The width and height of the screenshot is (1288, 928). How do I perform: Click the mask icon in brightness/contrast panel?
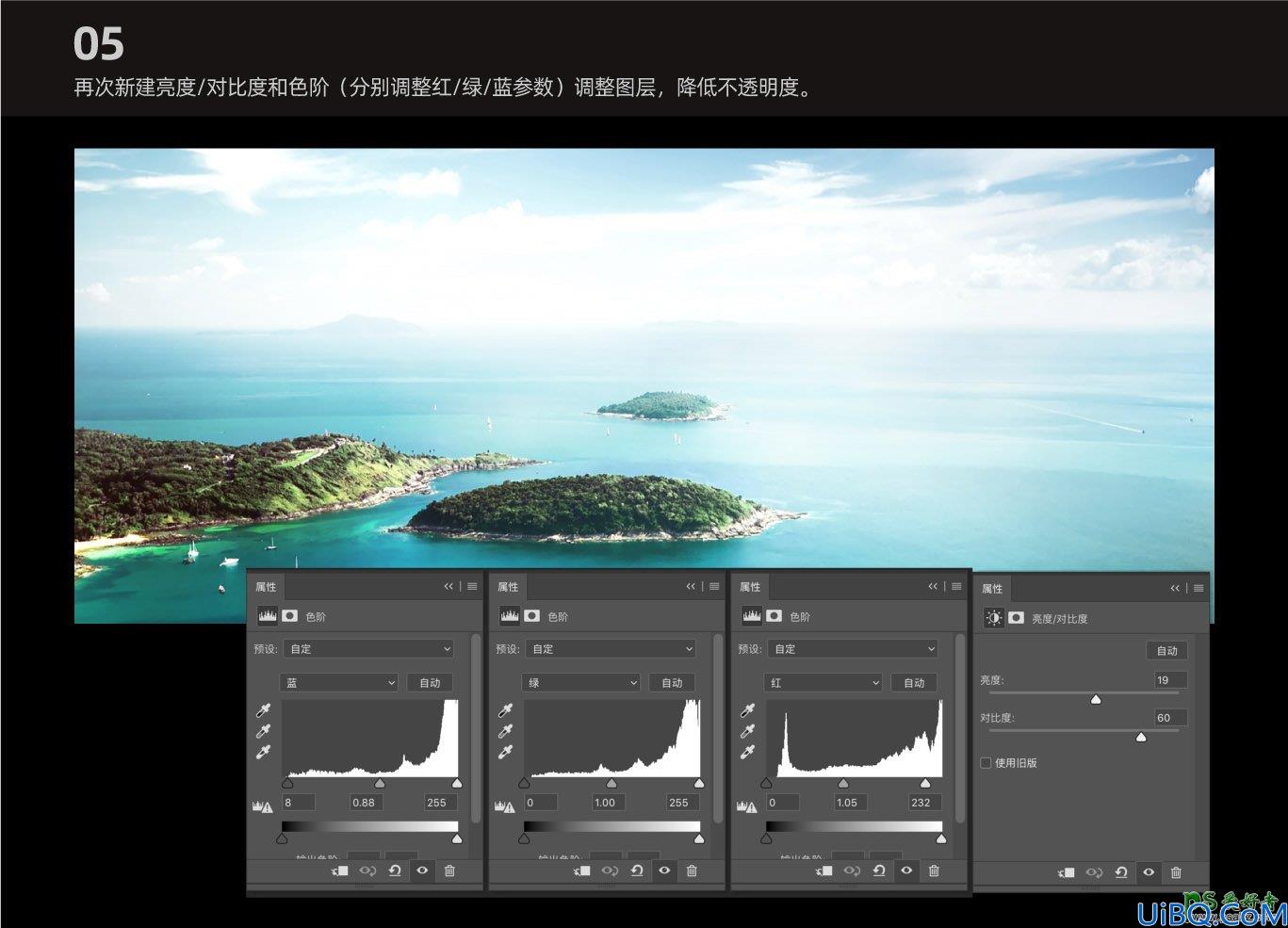[x=1017, y=617]
